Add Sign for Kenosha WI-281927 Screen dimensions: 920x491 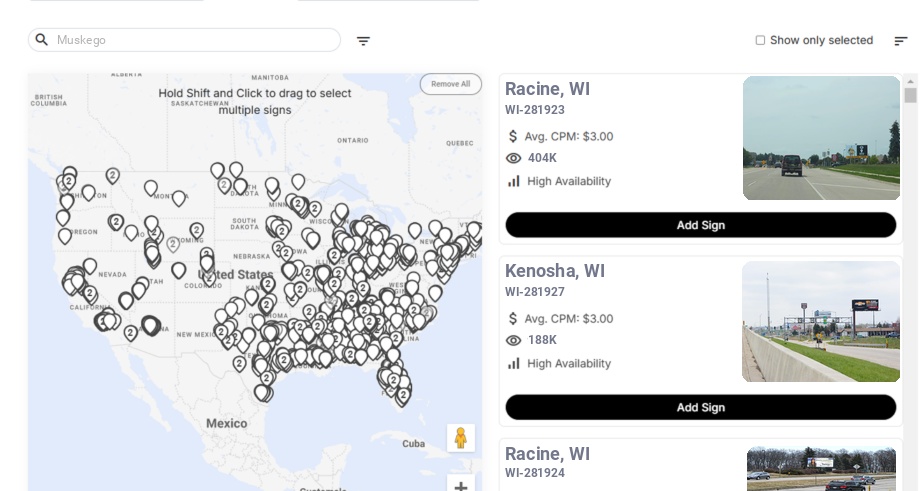pyautogui.click(x=701, y=407)
